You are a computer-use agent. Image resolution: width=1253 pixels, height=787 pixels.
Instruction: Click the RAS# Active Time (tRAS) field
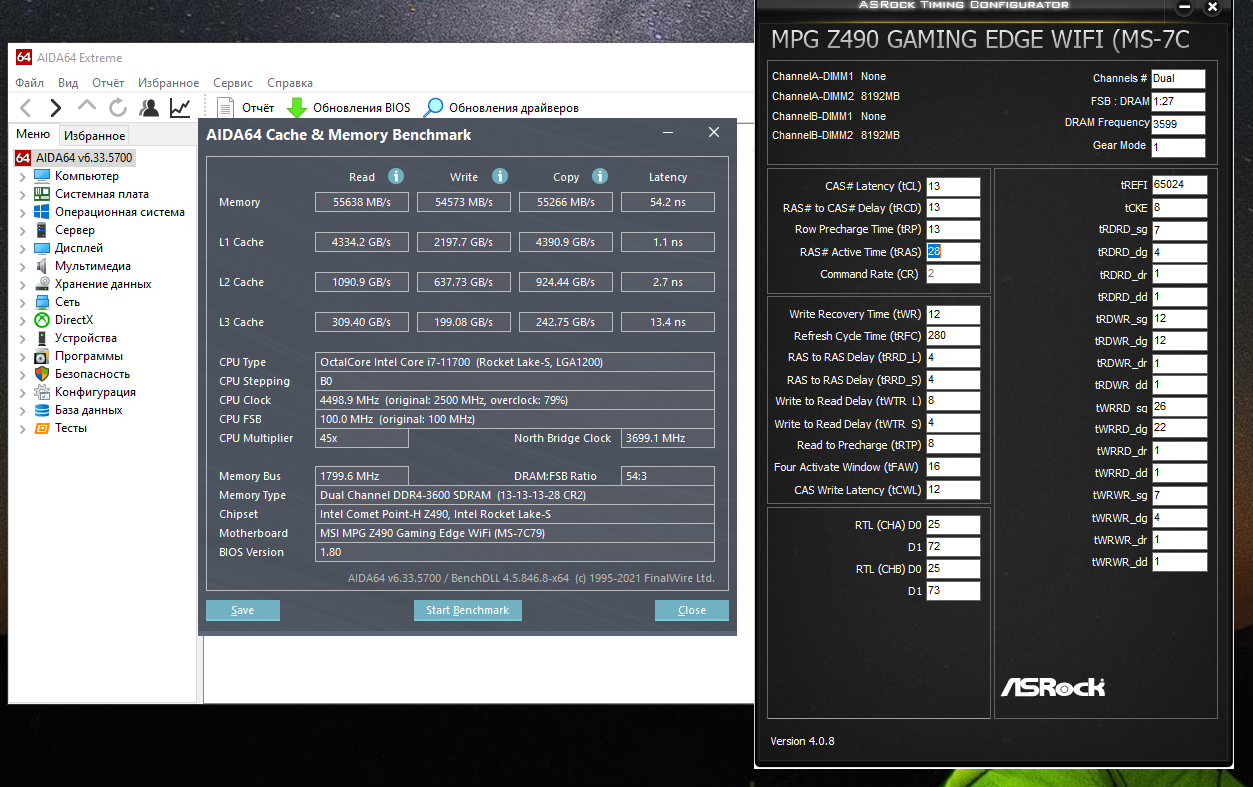(x=953, y=252)
